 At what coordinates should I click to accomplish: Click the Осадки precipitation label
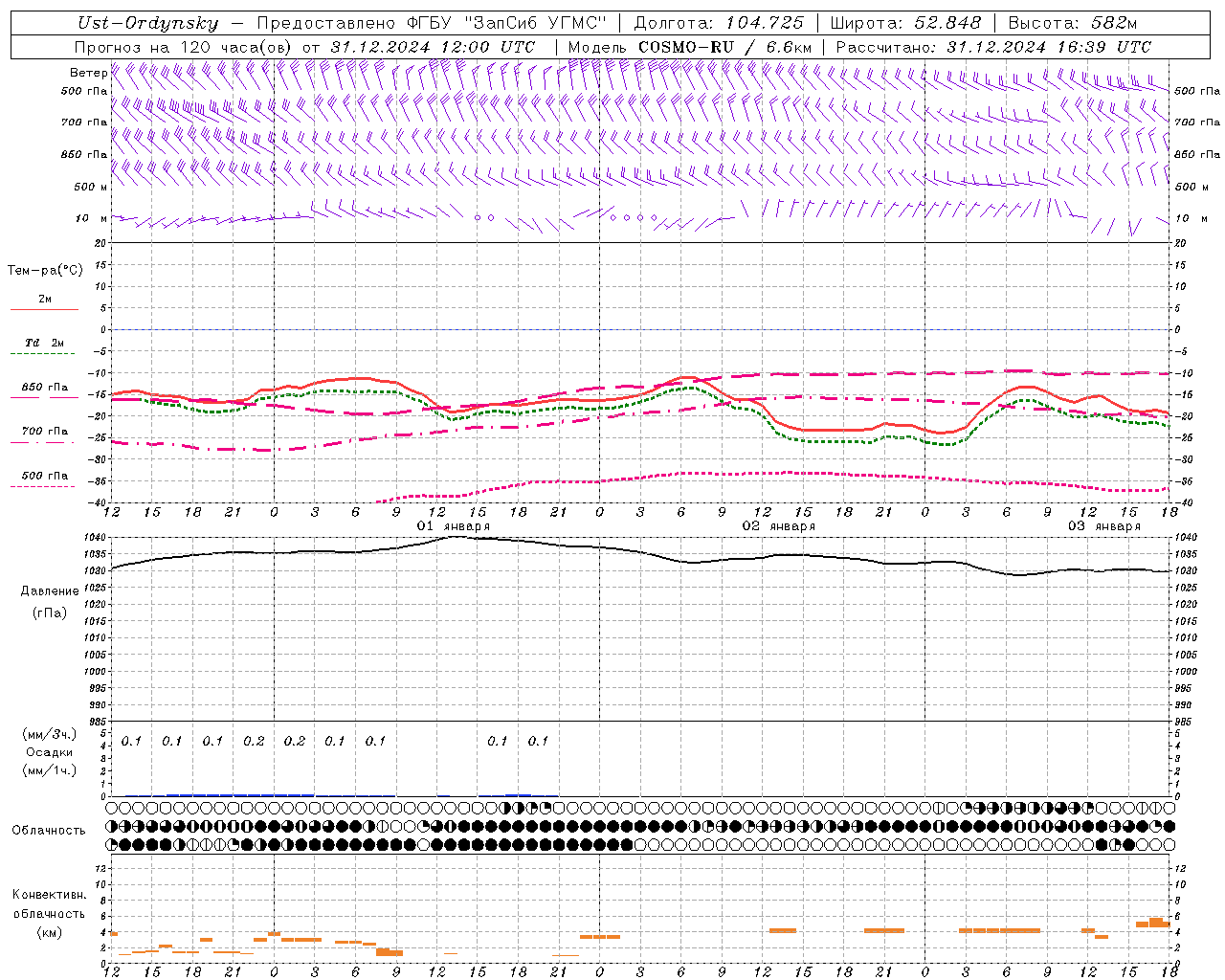(x=50, y=752)
